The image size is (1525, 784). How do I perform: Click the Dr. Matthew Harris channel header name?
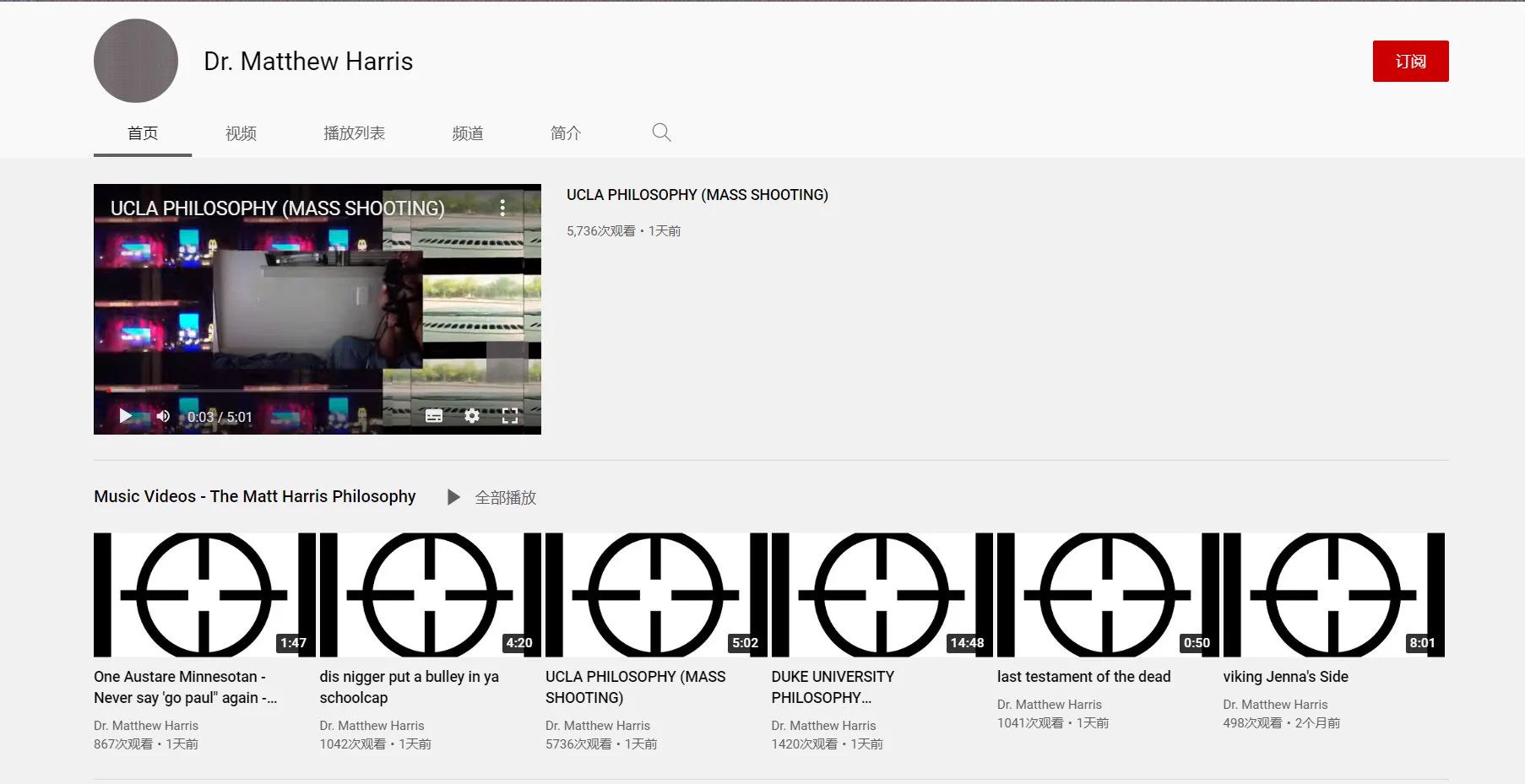point(308,61)
